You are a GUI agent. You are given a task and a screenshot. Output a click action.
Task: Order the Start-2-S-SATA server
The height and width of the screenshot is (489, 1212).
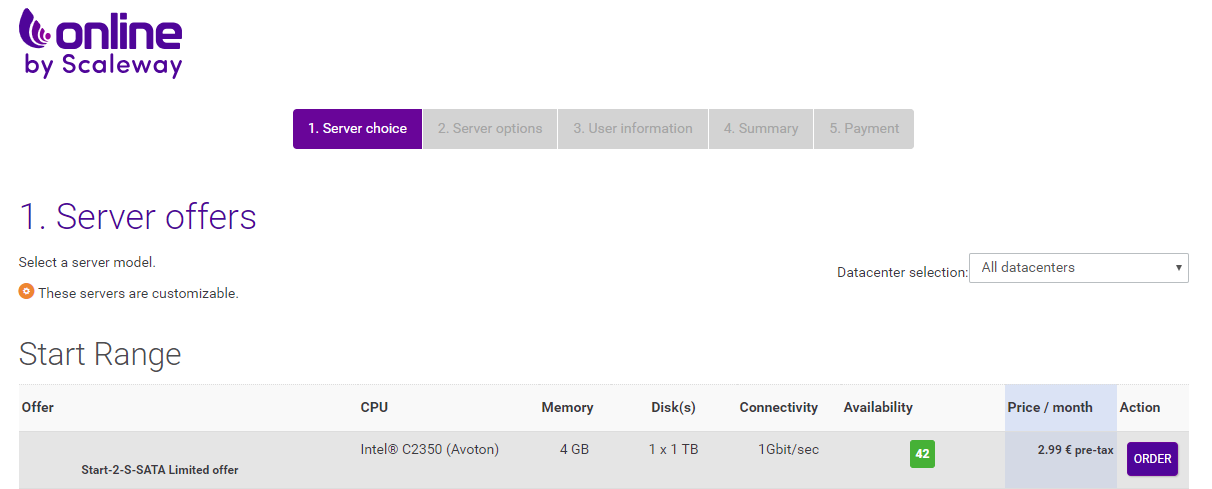(x=1152, y=459)
